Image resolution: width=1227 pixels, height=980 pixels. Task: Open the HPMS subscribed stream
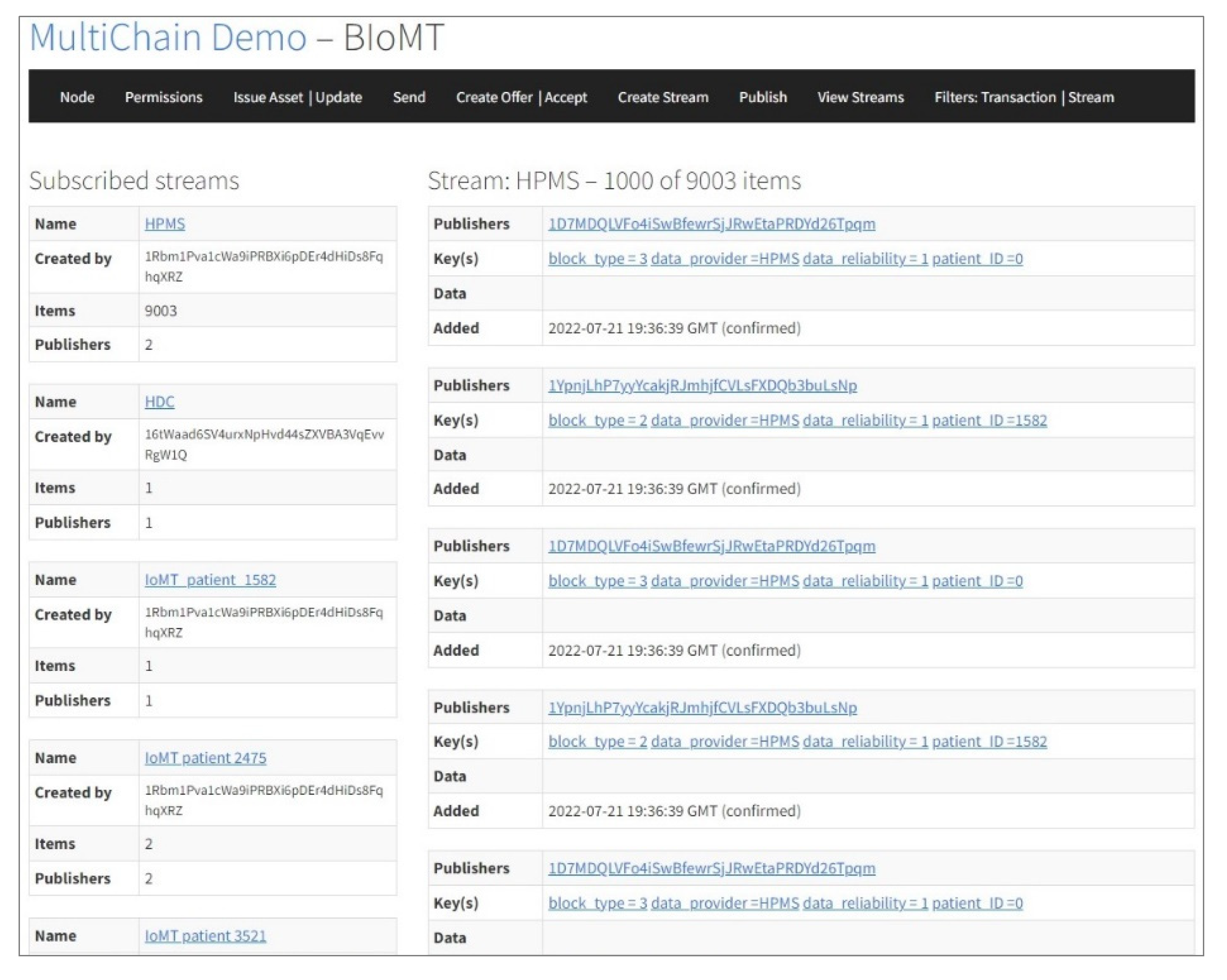[165, 224]
